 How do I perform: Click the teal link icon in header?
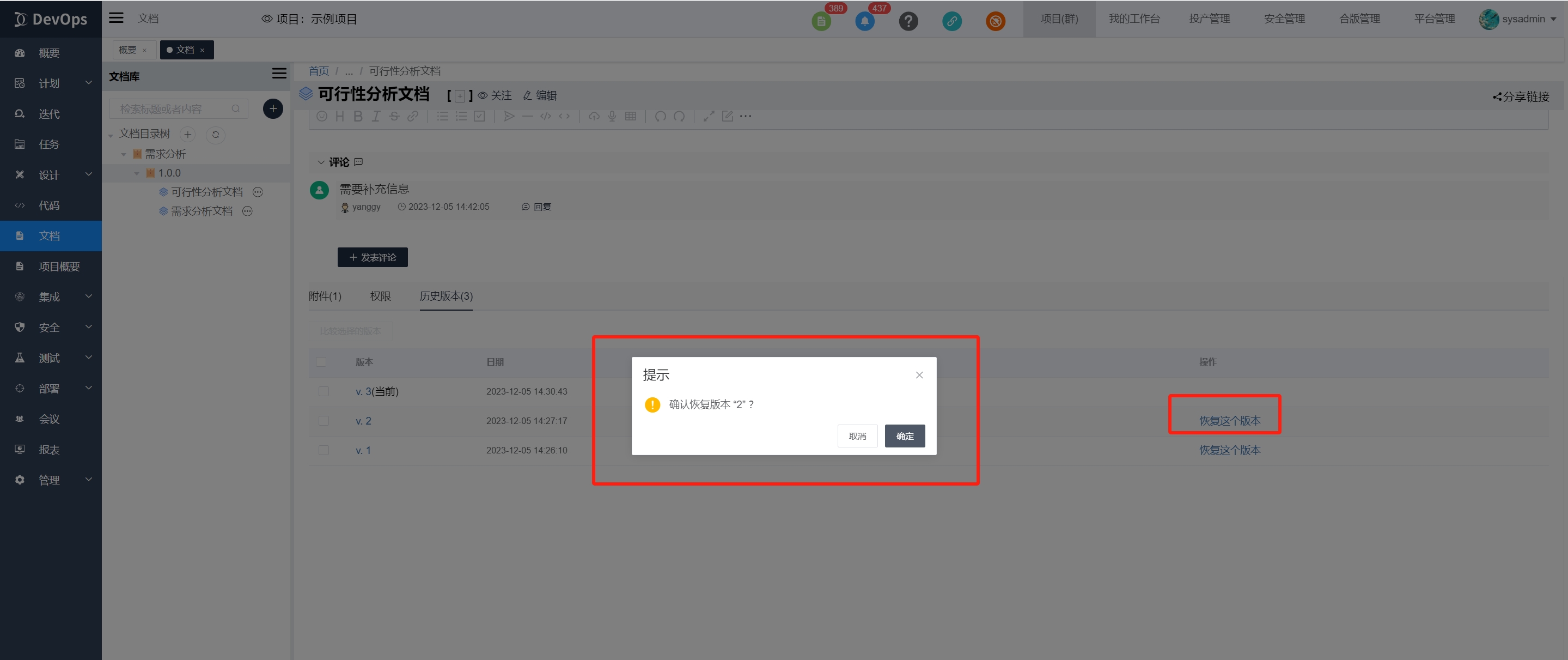tap(951, 21)
